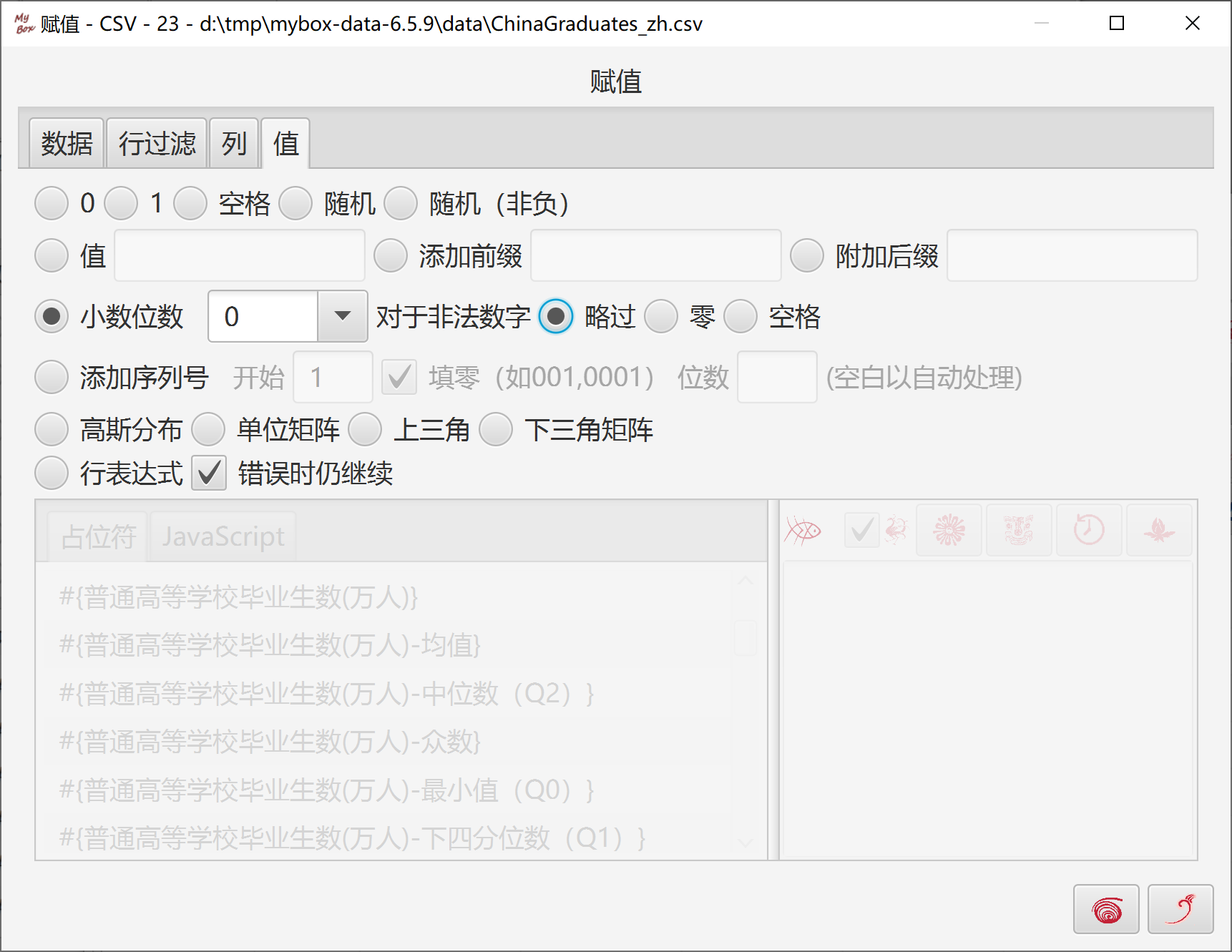
Task: Open the history clock icon button
Action: [1089, 530]
